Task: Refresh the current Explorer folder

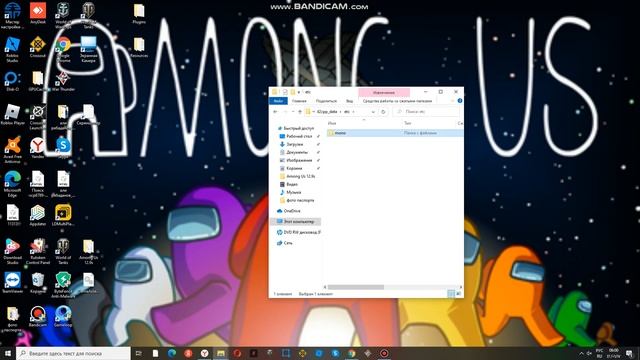Action: click(x=383, y=111)
